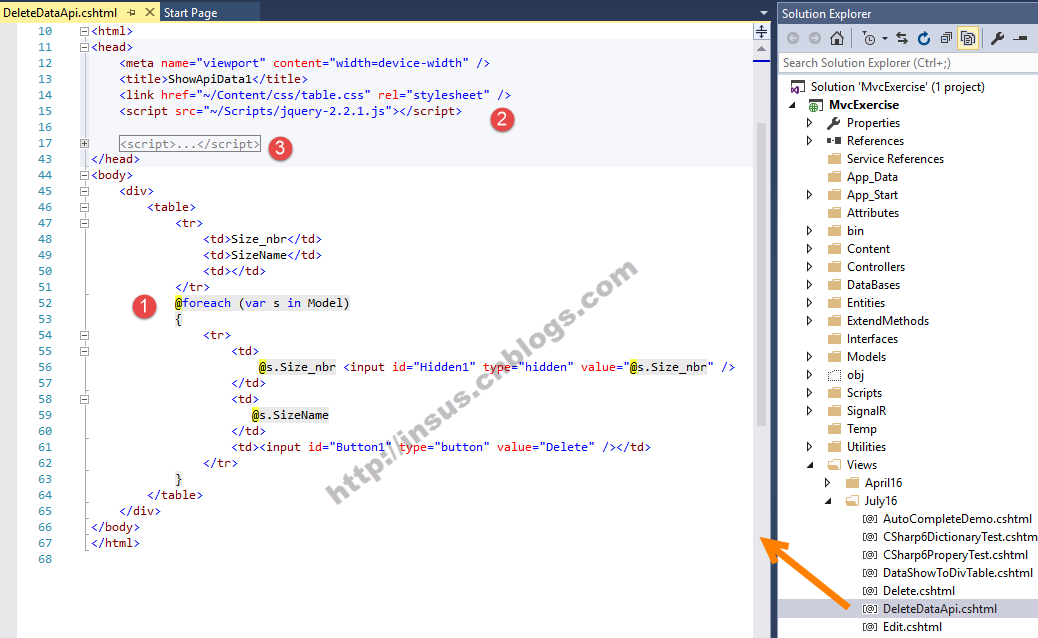Click the Service References folder icon
This screenshot has width=1038, height=638.
click(834, 159)
